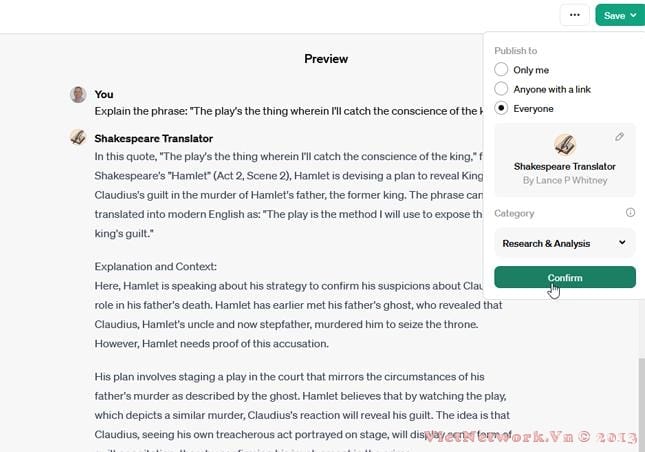Click the Confirm button
The height and width of the screenshot is (452, 645).
point(565,277)
